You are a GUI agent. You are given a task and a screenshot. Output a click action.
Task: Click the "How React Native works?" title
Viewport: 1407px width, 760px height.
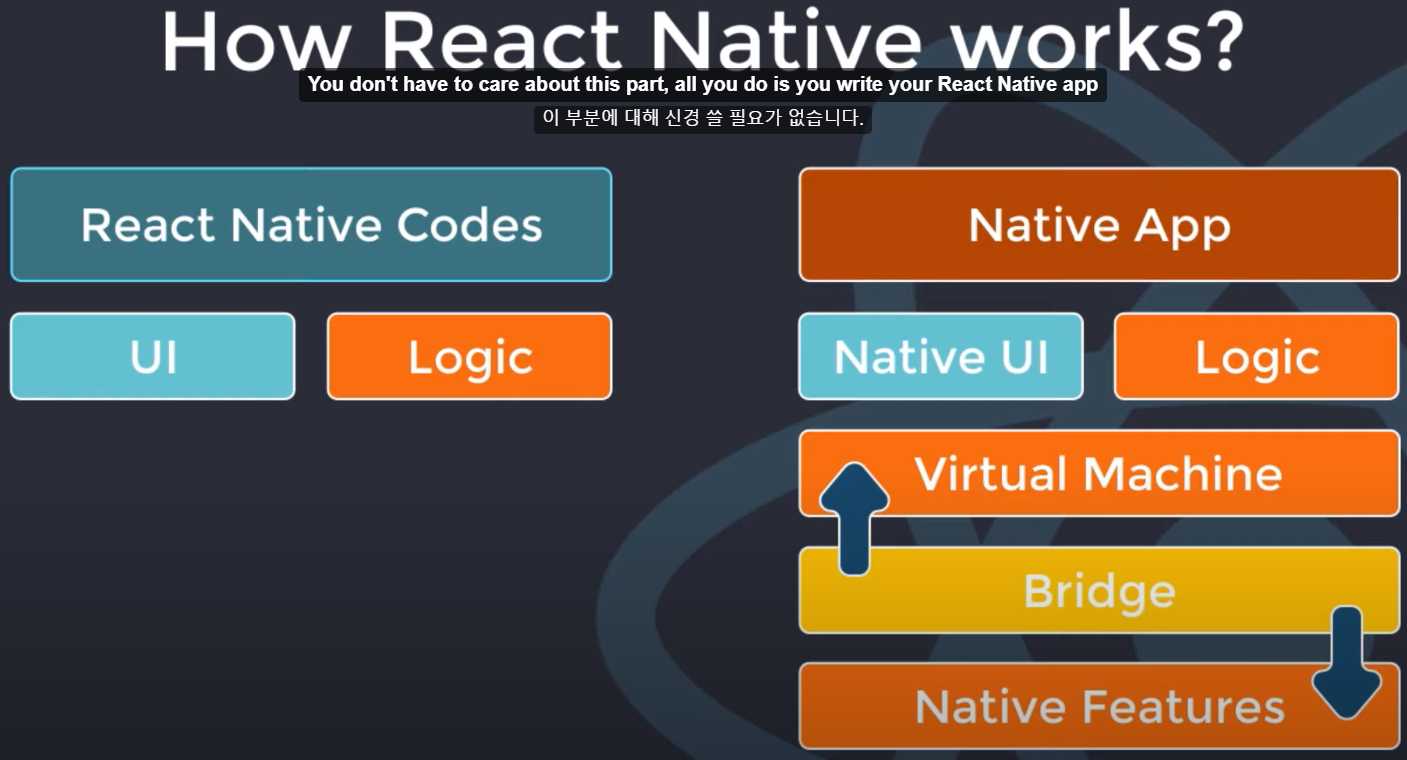[x=703, y=40]
